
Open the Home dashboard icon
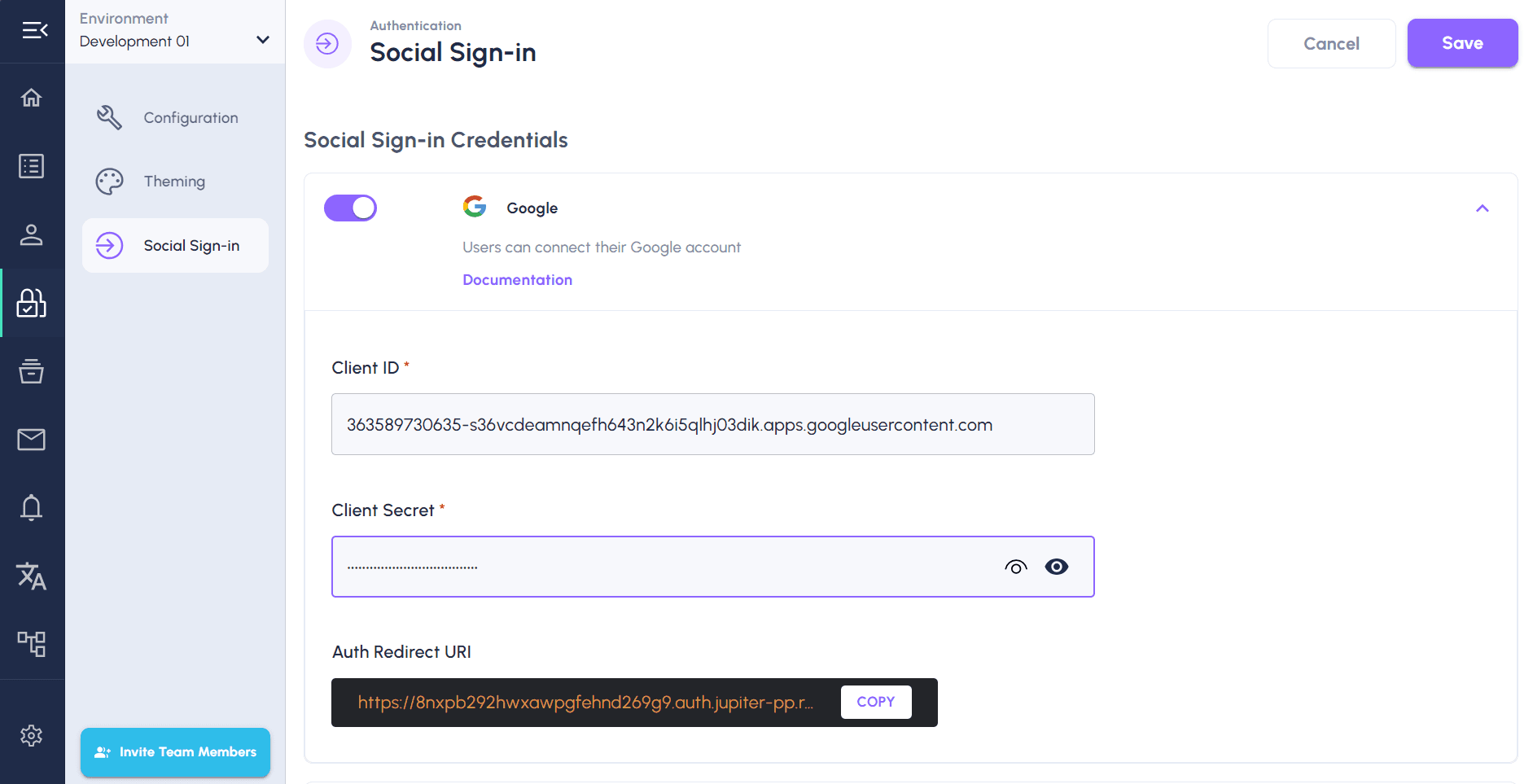point(32,97)
